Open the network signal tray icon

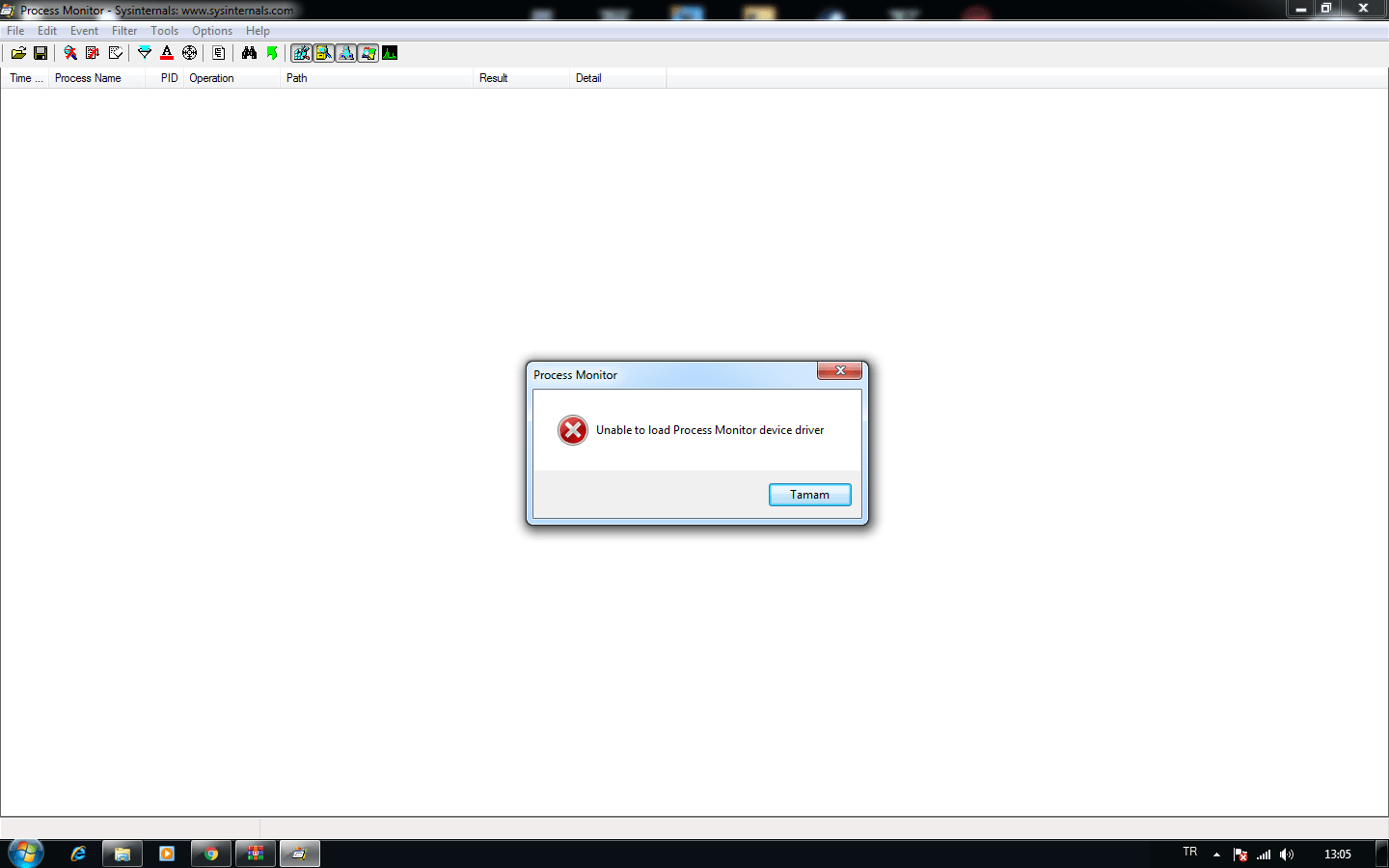coord(1264,854)
